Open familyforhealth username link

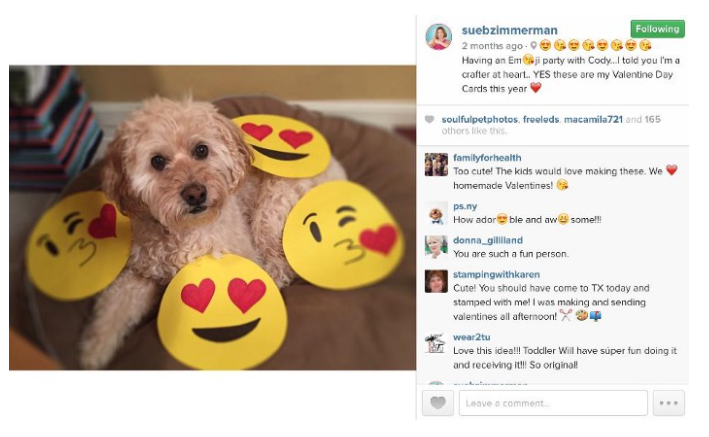tap(487, 157)
